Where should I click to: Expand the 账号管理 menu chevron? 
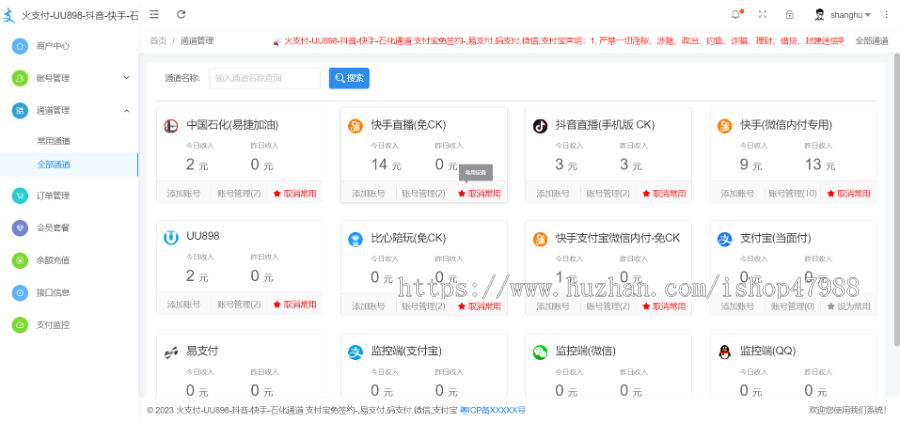(127, 77)
